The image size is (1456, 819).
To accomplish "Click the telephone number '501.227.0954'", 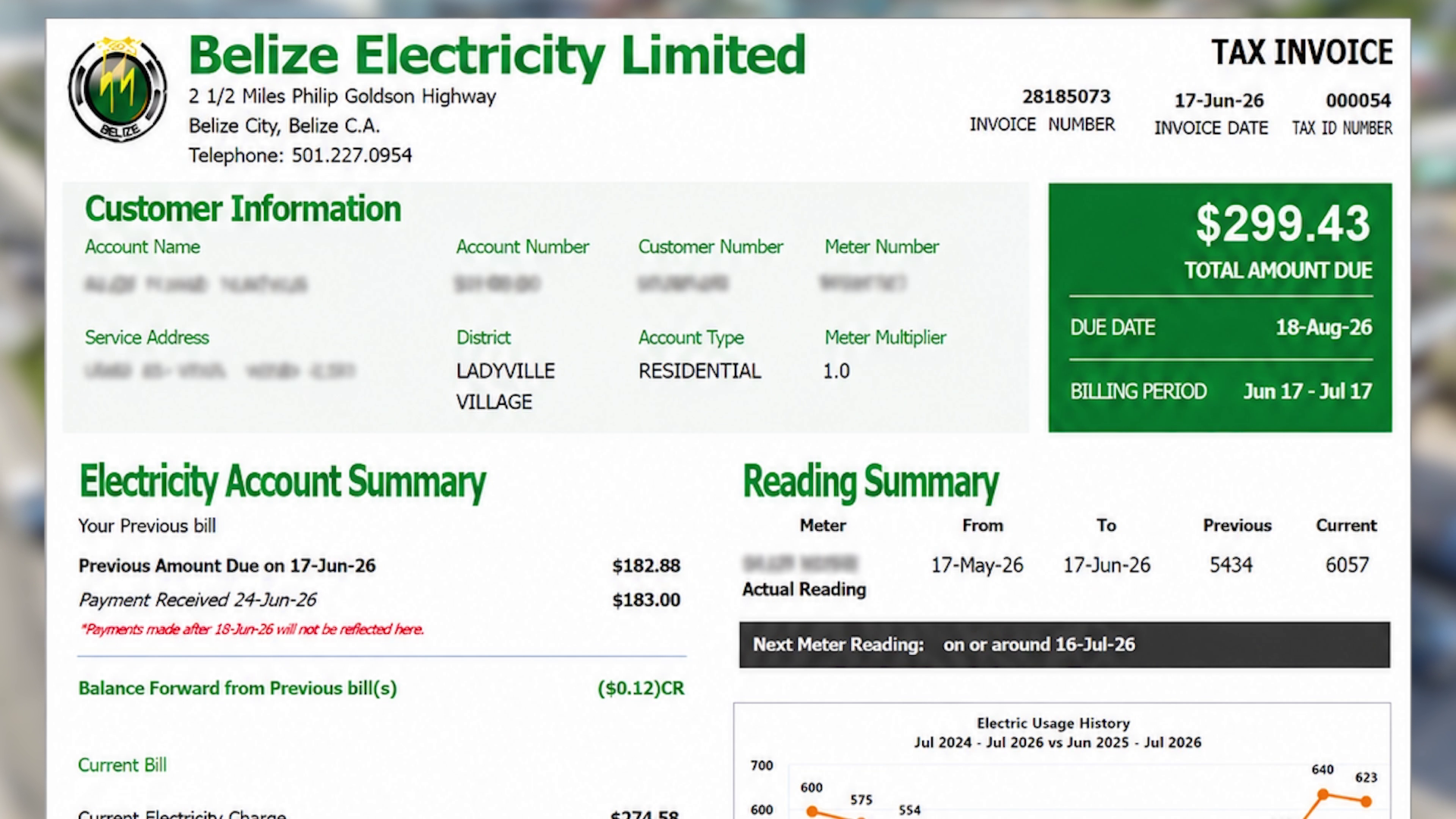I will click(x=352, y=155).
